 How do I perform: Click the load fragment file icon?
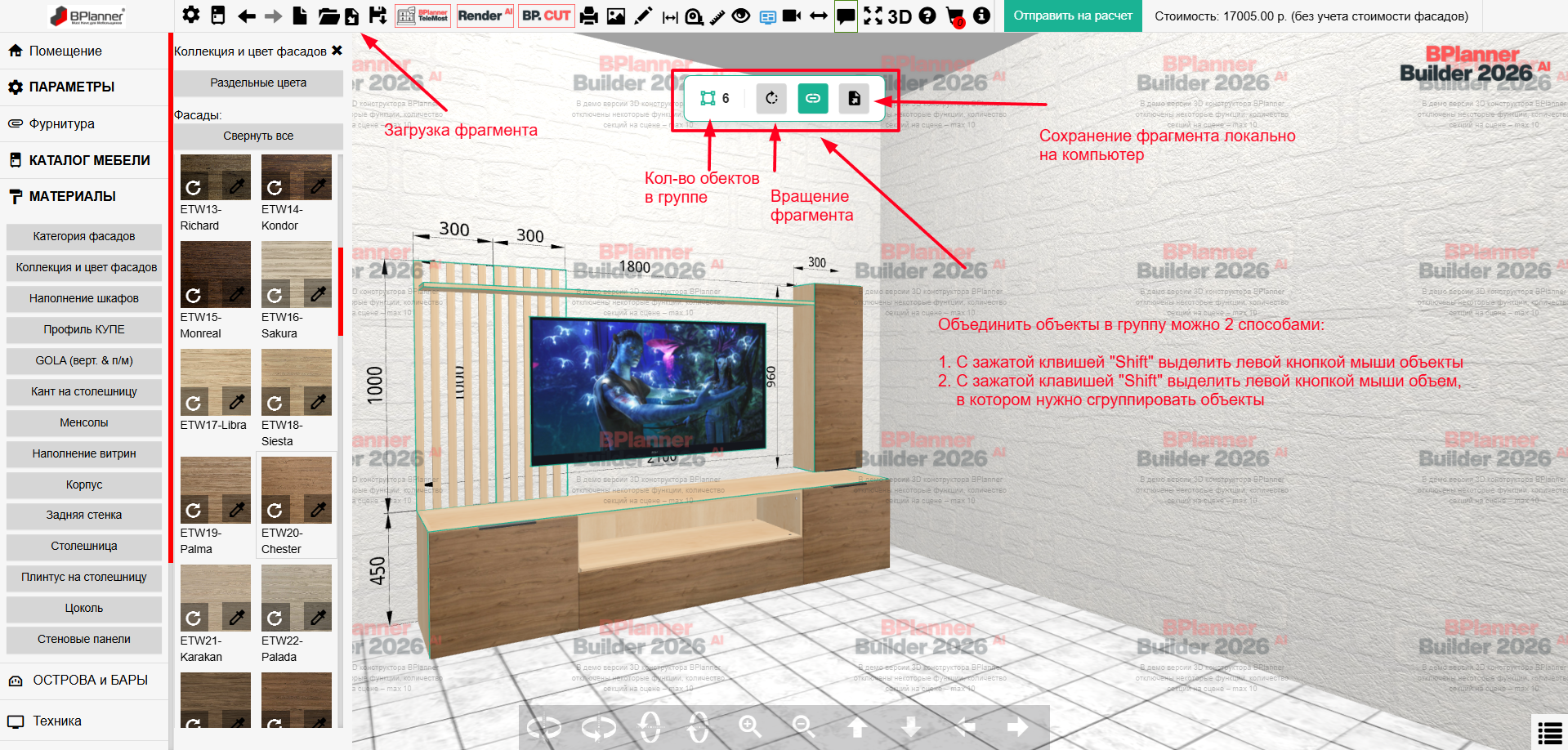pyautogui.click(x=351, y=16)
